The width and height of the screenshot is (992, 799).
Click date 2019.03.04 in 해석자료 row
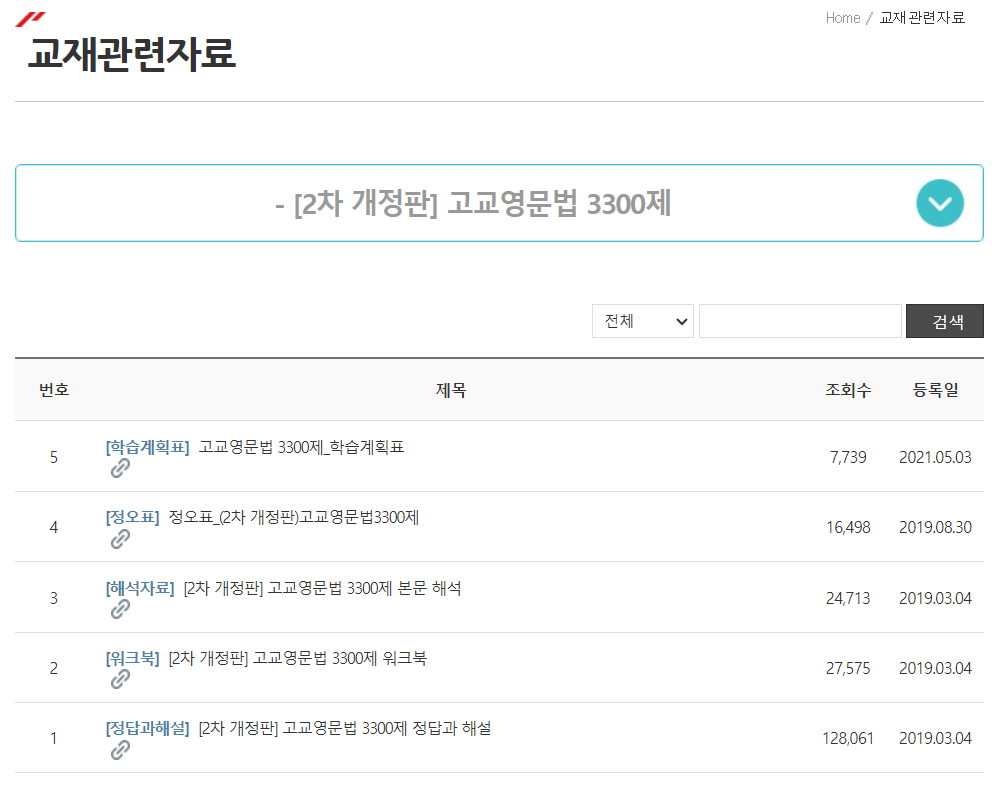click(x=935, y=598)
